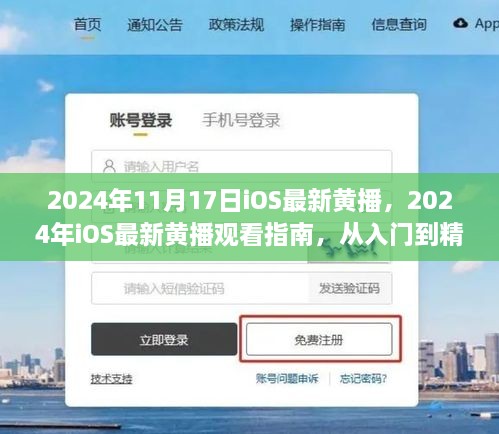Click the cloud download App icon
The width and height of the screenshot is (499, 434).
460,23
